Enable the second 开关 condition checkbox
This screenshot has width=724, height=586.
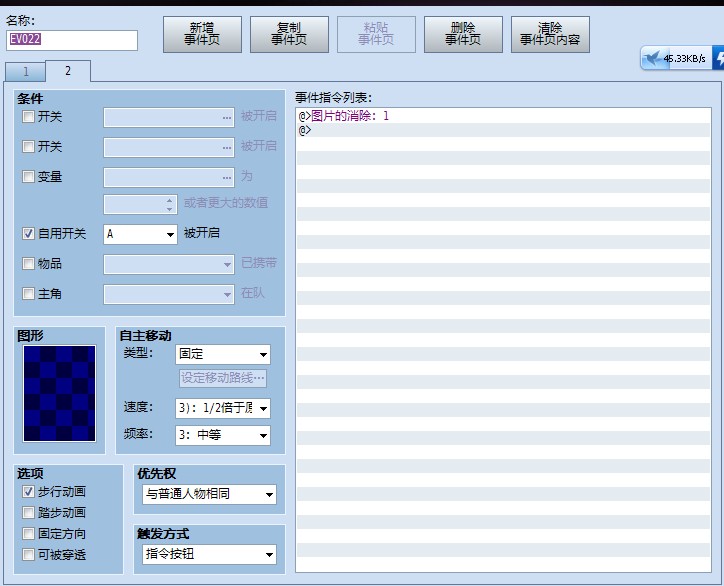tap(28, 146)
